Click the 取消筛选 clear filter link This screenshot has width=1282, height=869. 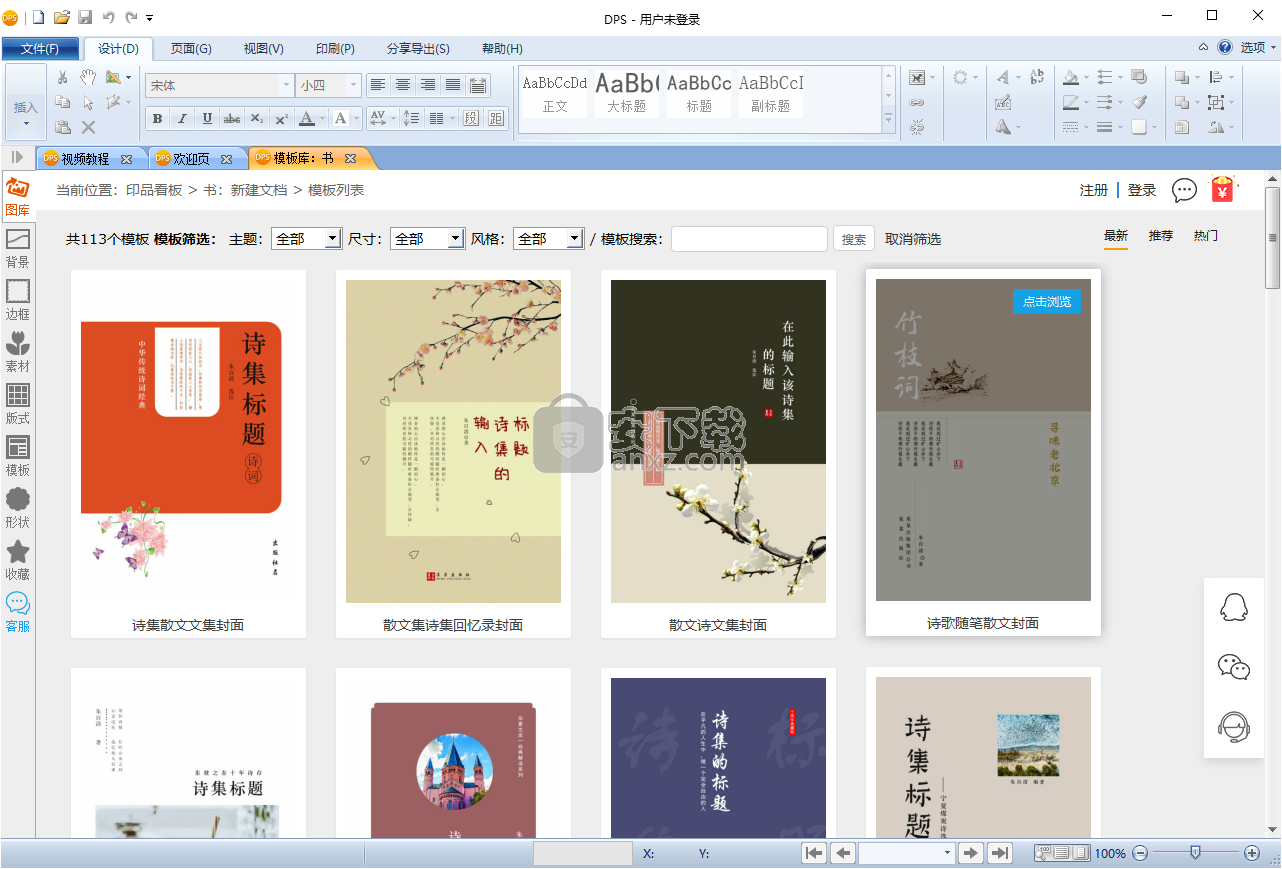pos(913,239)
